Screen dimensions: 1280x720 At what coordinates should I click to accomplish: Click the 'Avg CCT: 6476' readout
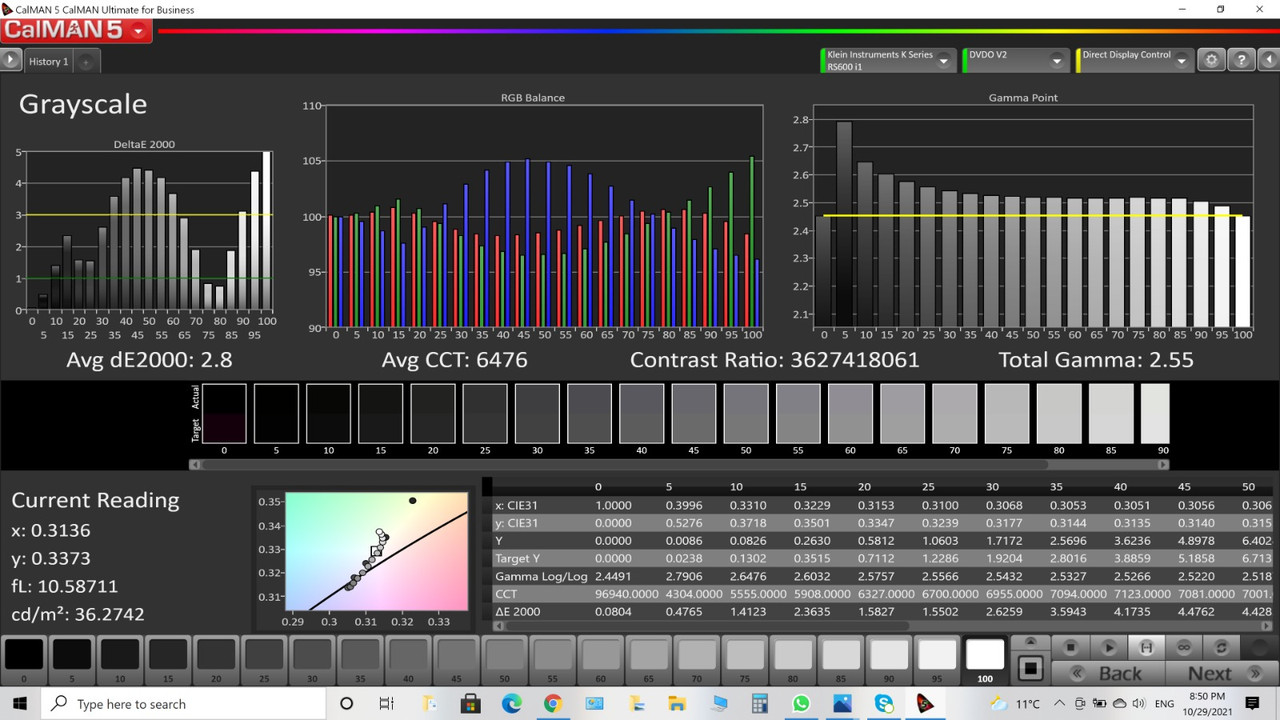click(x=454, y=360)
